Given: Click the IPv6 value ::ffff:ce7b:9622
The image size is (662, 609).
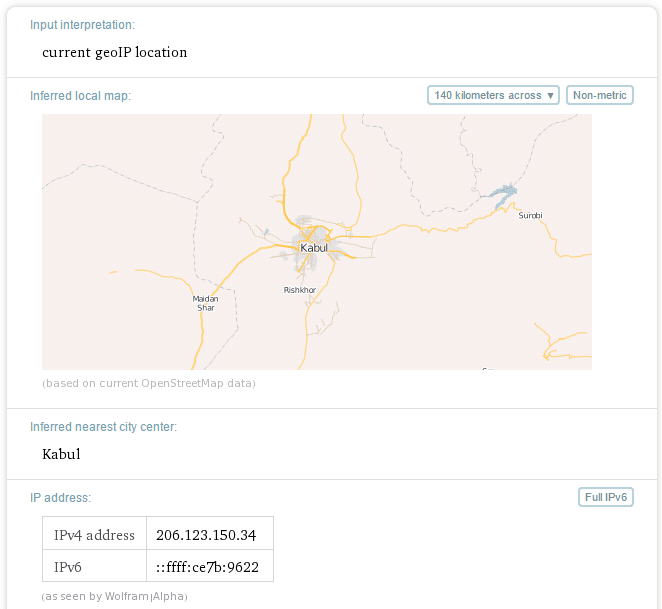Looking at the screenshot, I should [208, 567].
